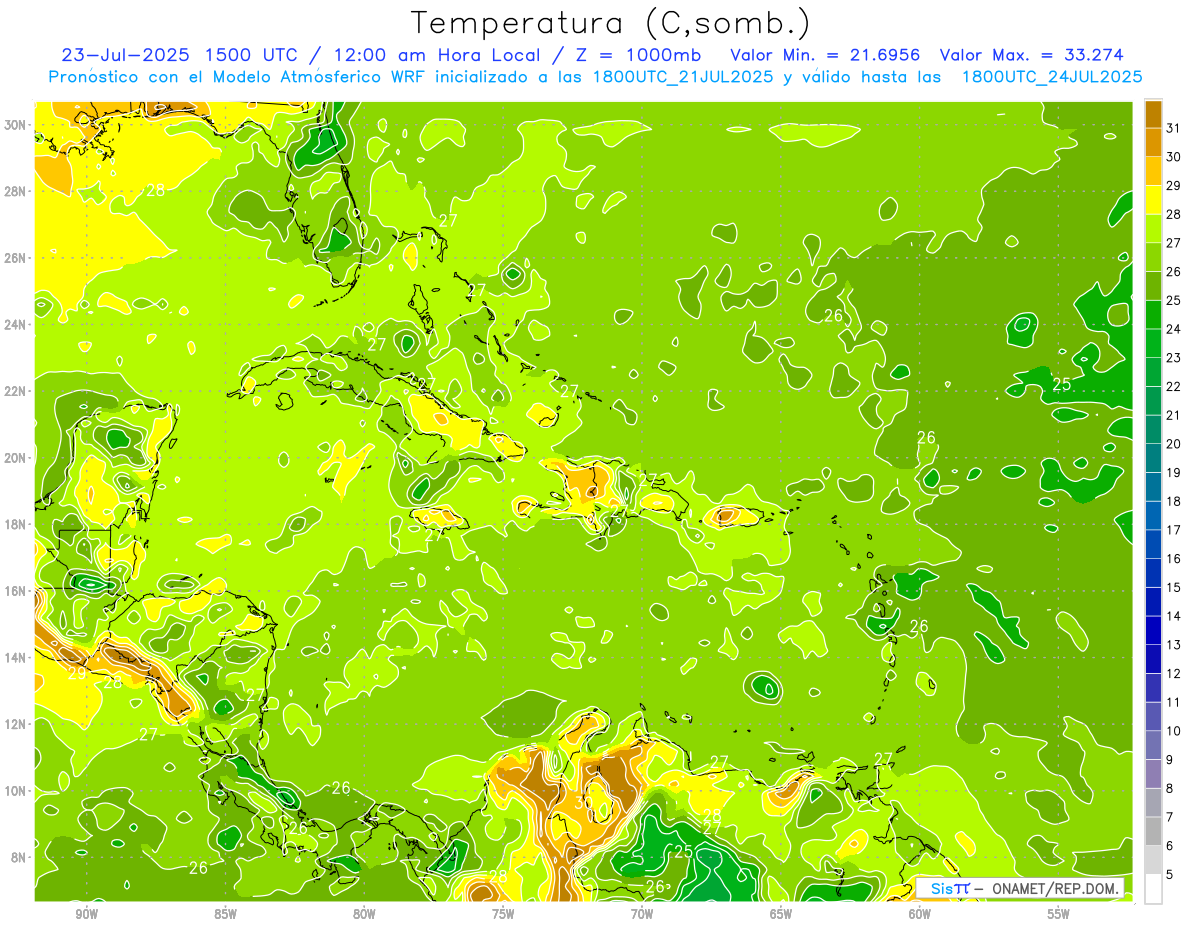Click the 22N latitude axis label

[17, 391]
